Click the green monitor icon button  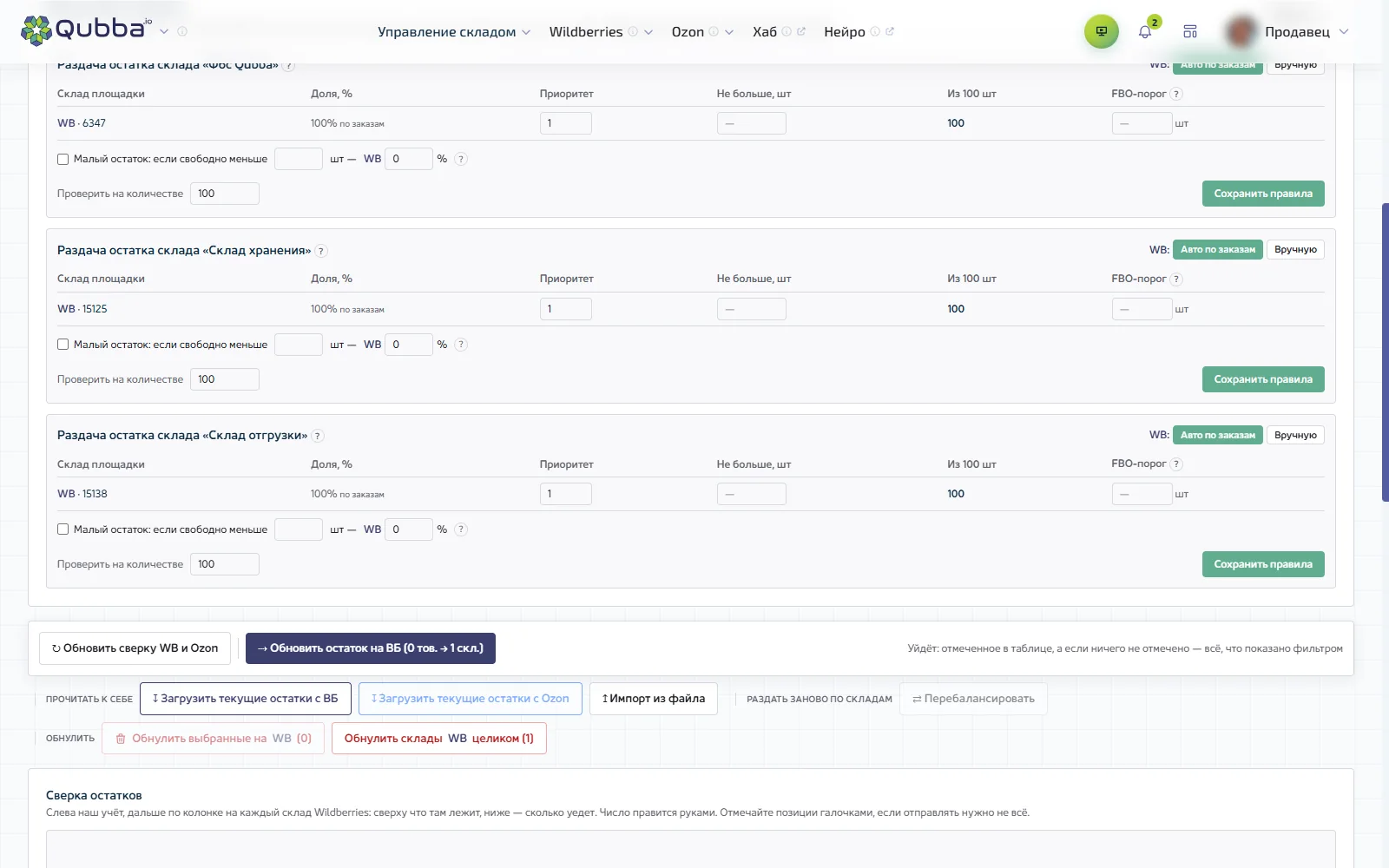click(1101, 31)
